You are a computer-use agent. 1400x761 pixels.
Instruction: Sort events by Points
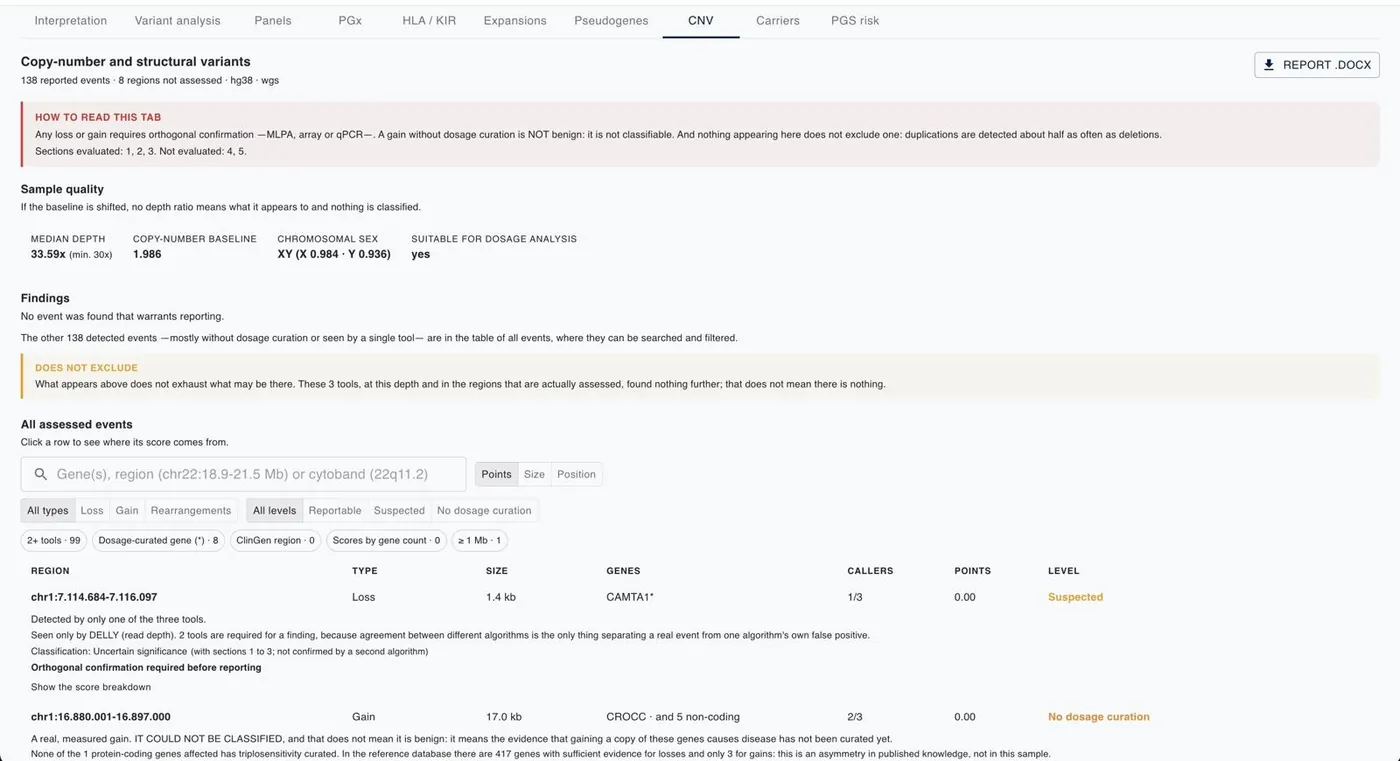coord(496,474)
